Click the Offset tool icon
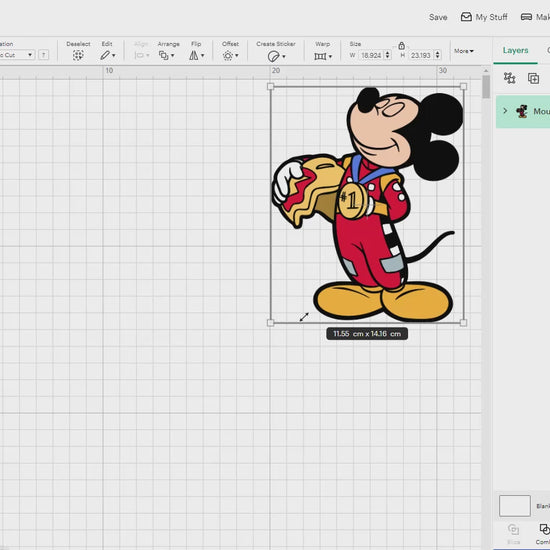Image resolution: width=550 pixels, height=550 pixels. (228, 55)
